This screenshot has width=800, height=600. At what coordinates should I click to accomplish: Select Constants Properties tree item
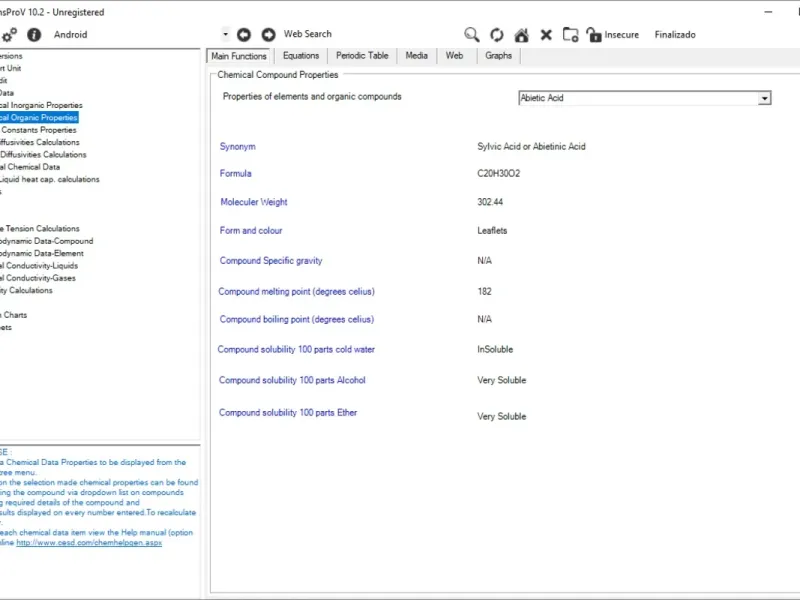tap(38, 130)
